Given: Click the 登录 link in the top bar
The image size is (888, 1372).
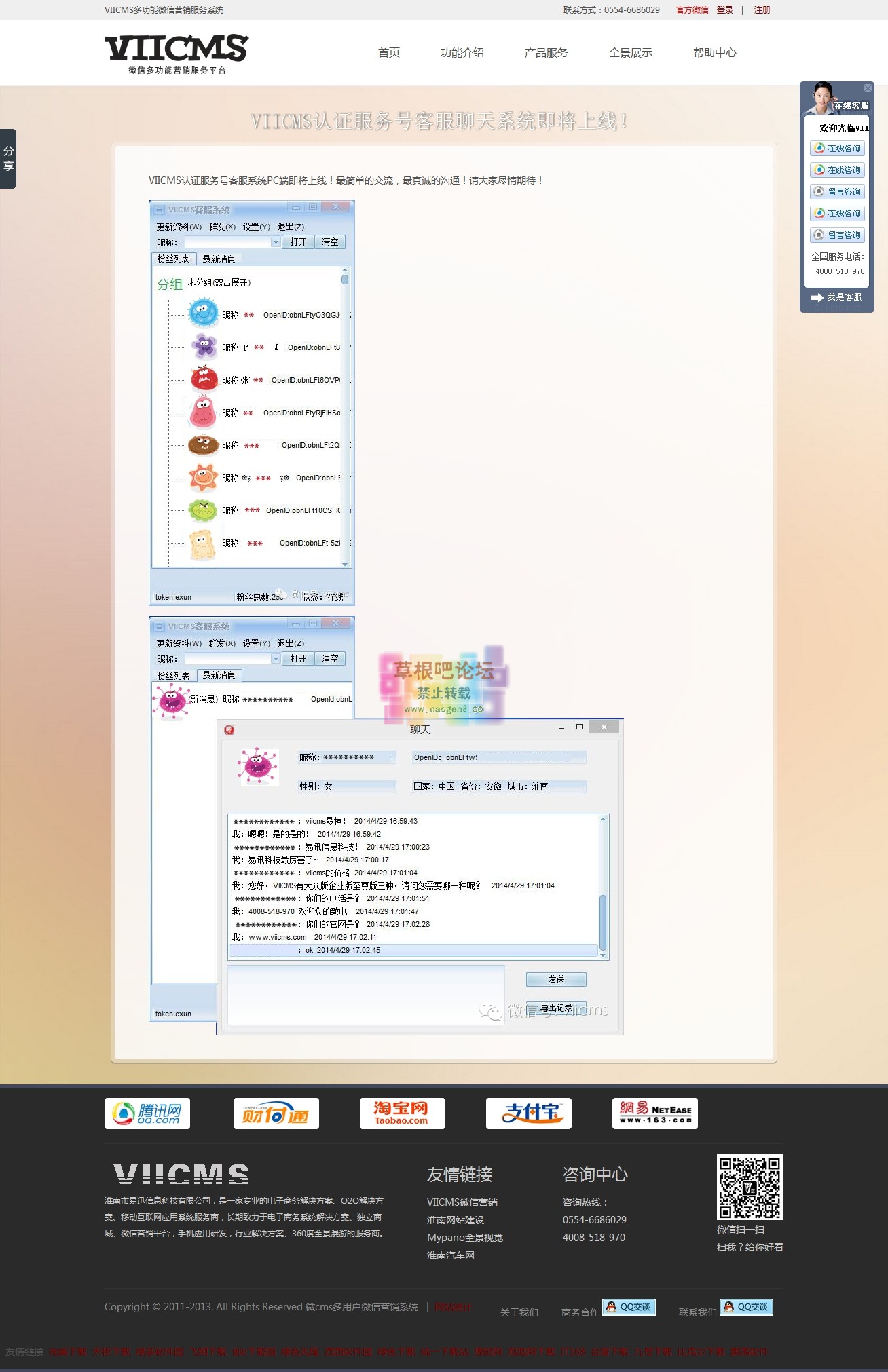Looking at the screenshot, I should [725, 10].
